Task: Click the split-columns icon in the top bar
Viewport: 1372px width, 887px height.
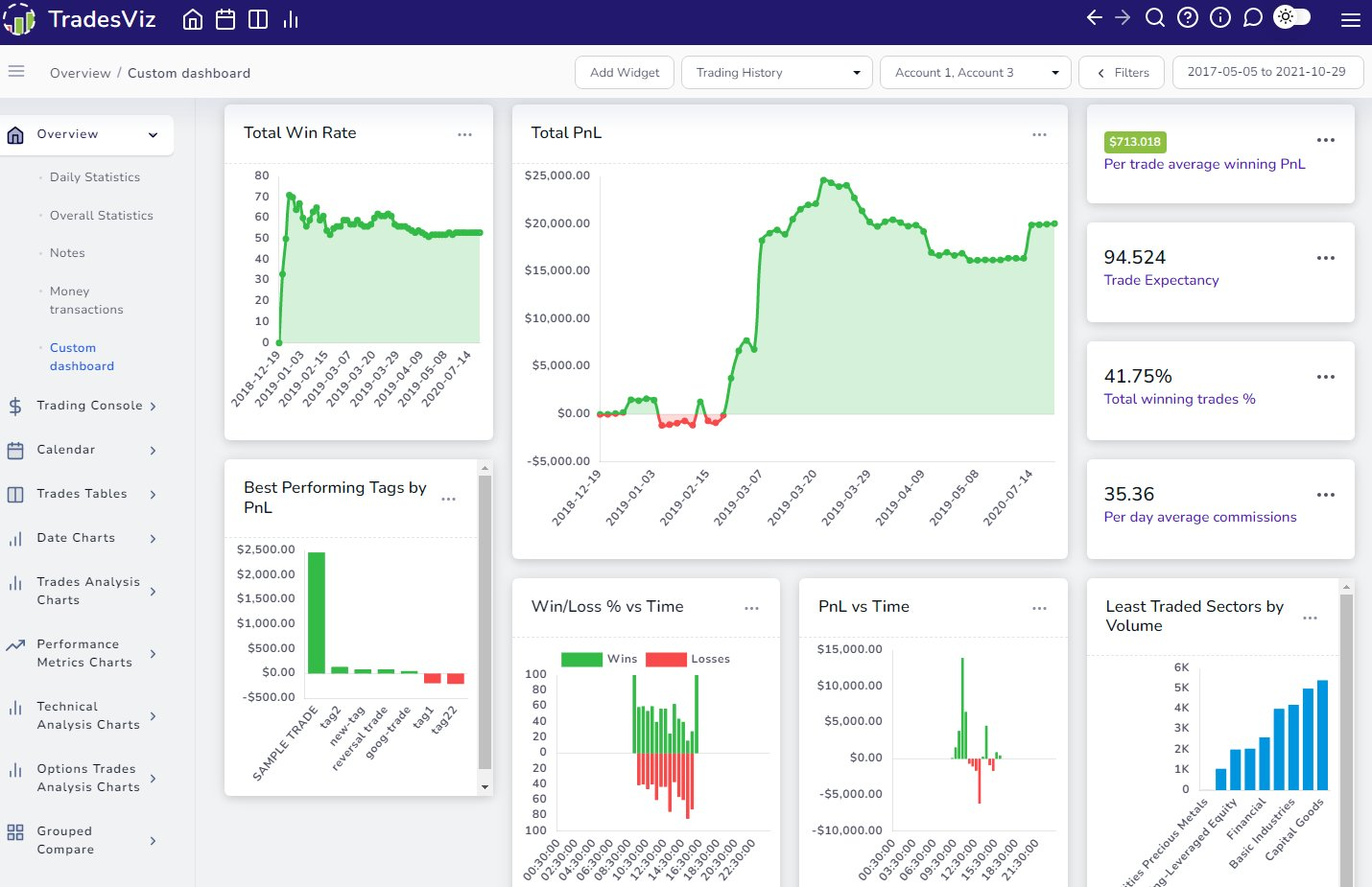Action: (258, 19)
